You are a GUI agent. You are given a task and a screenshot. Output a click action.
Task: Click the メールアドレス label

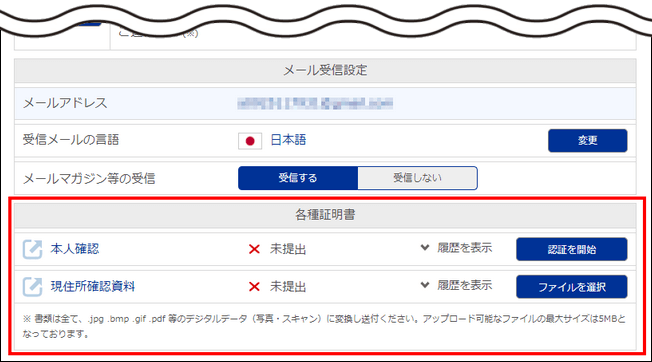65,103
